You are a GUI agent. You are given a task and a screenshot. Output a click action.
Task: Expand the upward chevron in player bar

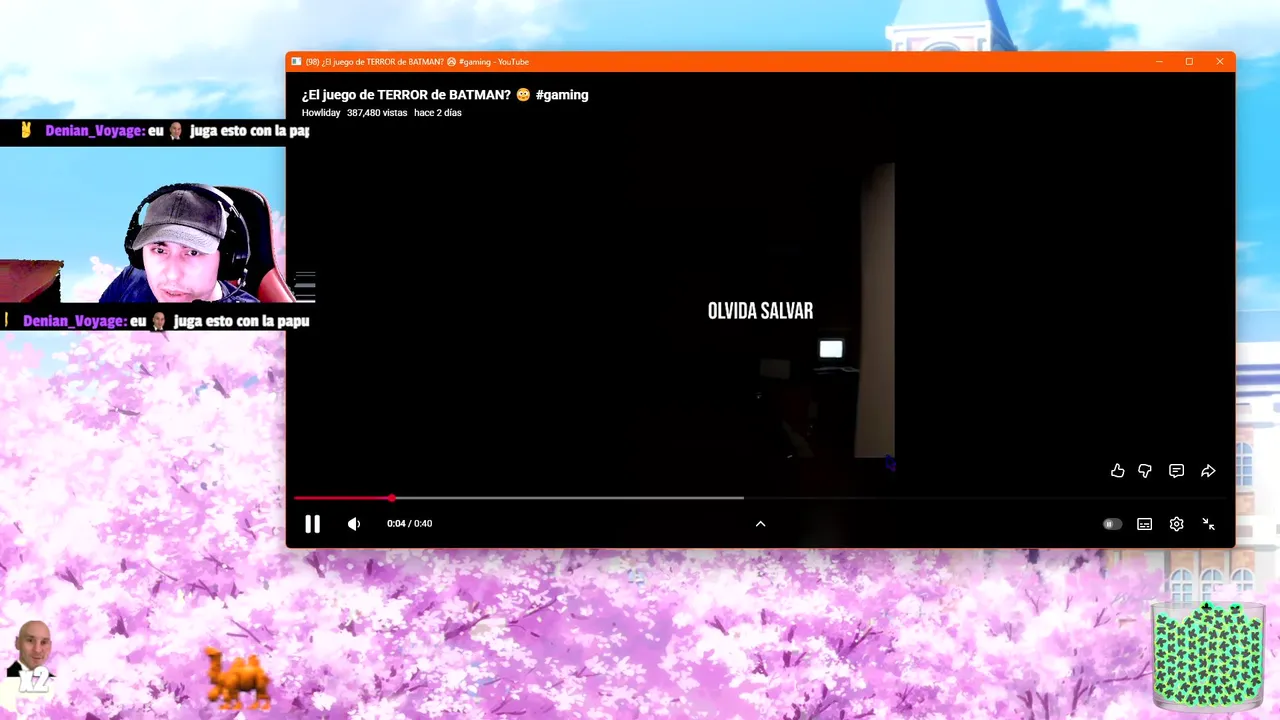pos(760,524)
